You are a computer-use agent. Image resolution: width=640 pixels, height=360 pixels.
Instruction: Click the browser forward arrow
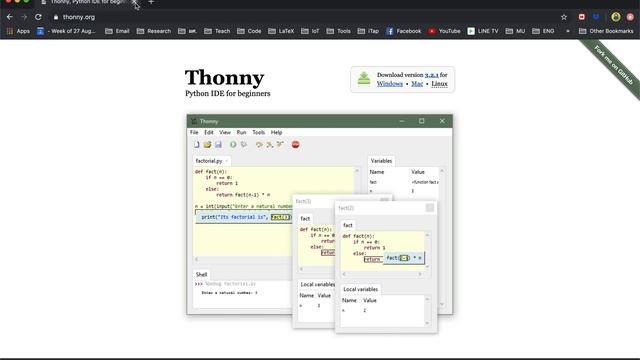(24, 17)
